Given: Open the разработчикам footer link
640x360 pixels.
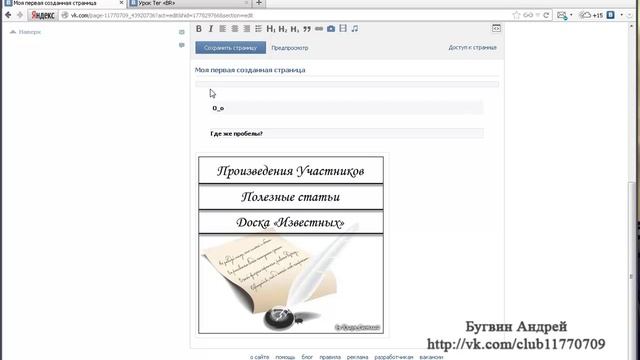Looking at the screenshot, I should pyautogui.click(x=393, y=357).
